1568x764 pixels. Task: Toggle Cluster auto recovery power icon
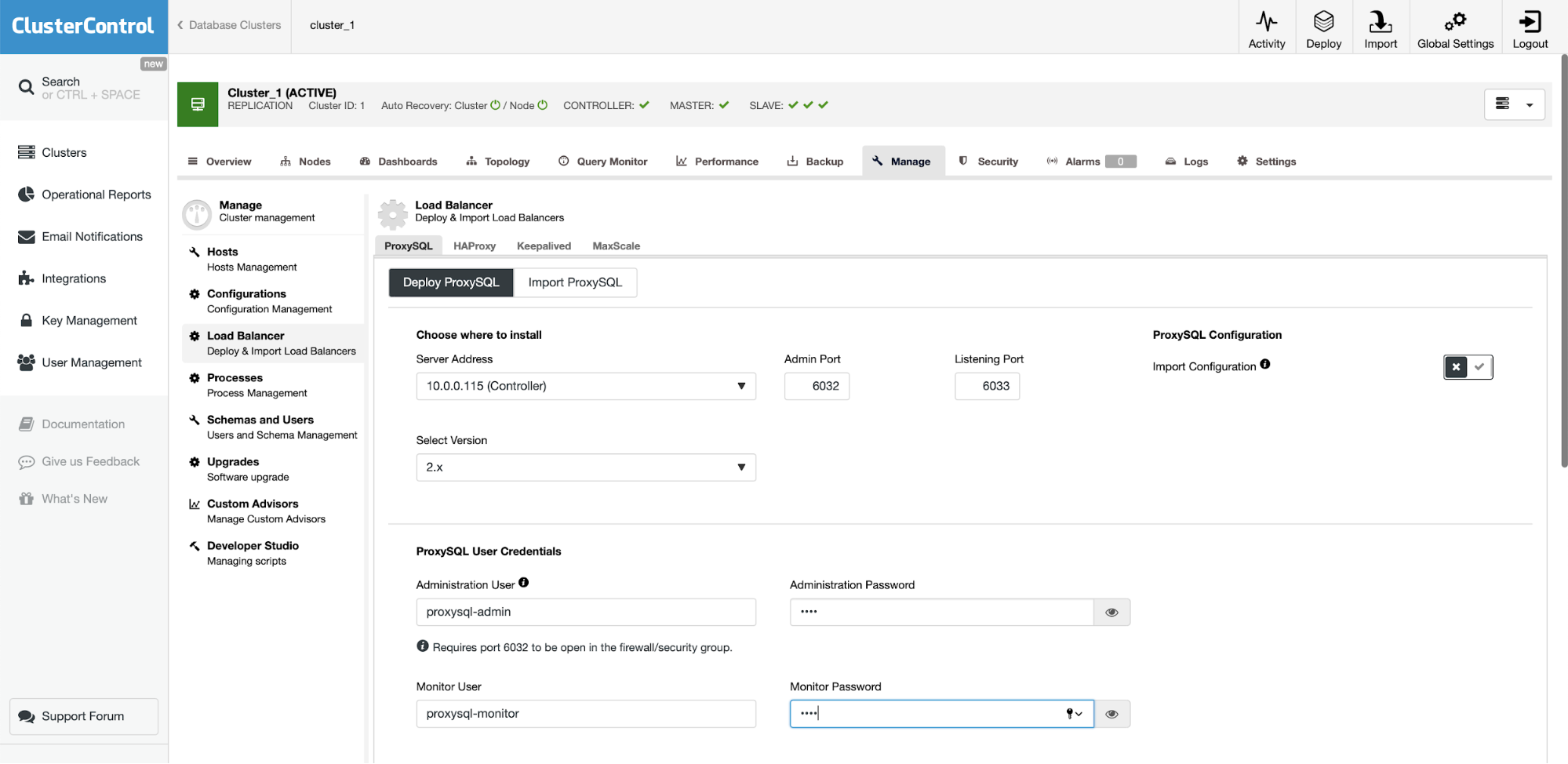point(495,105)
